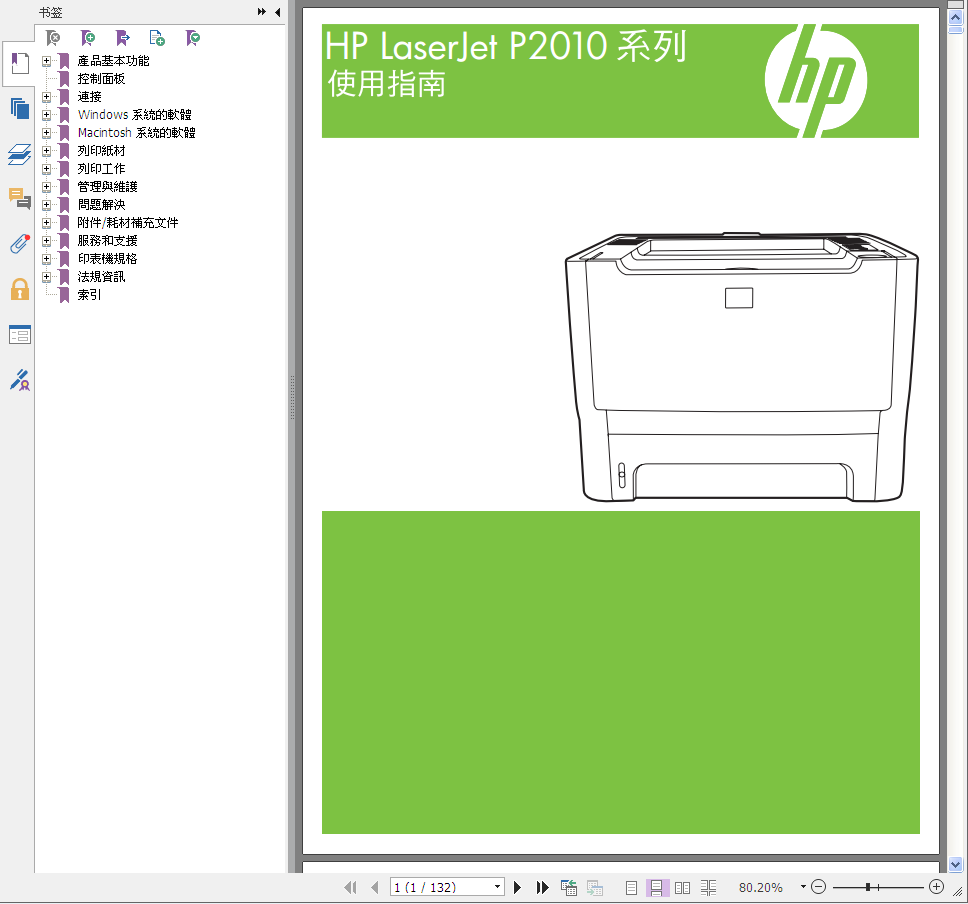Select the 控制面板 bookmark

(101, 79)
